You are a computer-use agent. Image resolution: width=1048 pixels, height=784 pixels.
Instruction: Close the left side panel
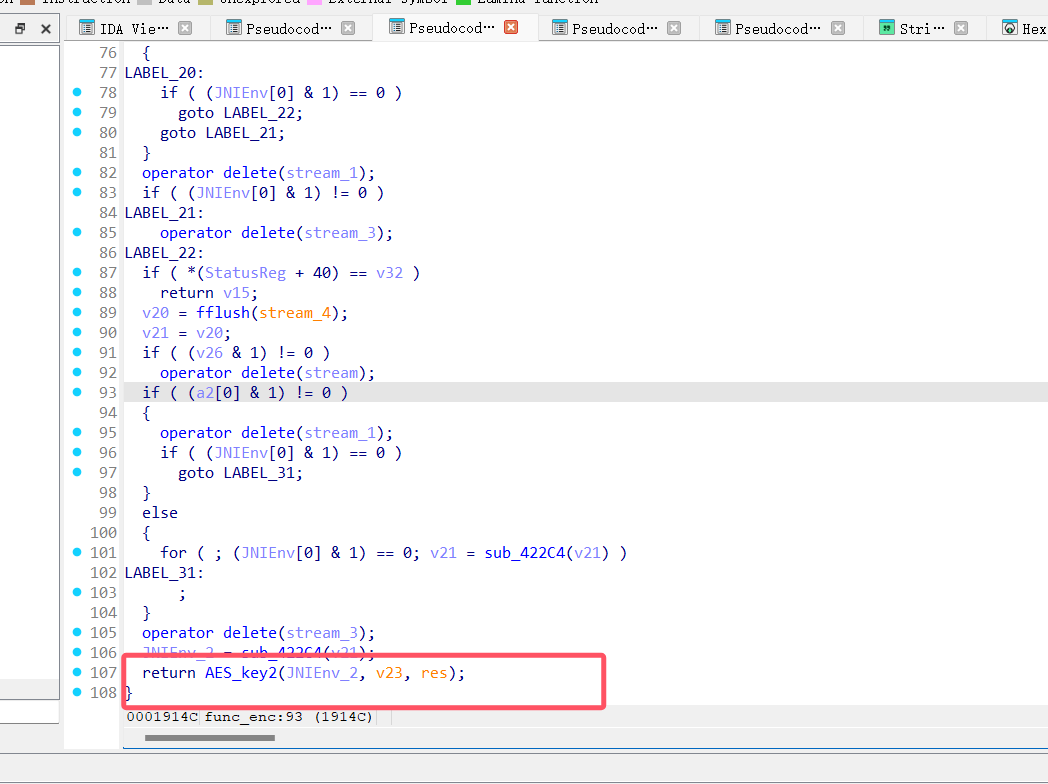45,29
